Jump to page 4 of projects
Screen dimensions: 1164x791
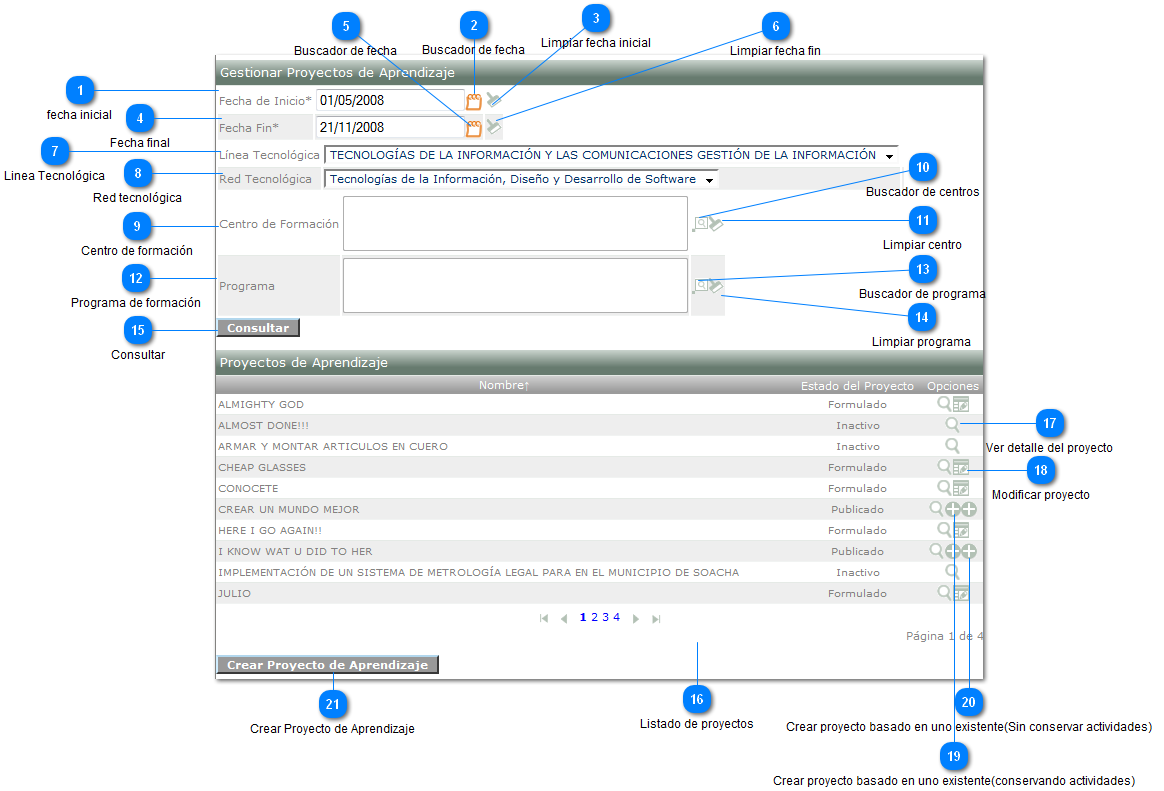[x=616, y=618]
